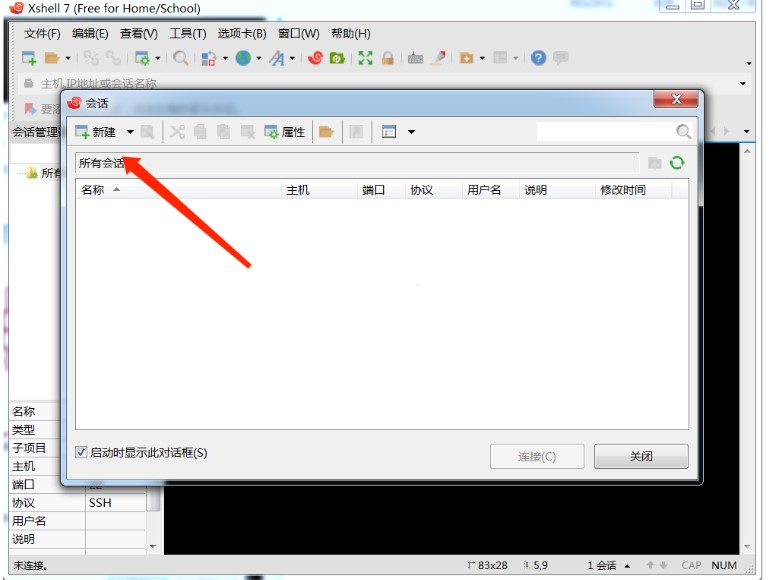The image size is (771, 580).
Task: Sort sessions by the 主机 column header
Action: click(319, 190)
